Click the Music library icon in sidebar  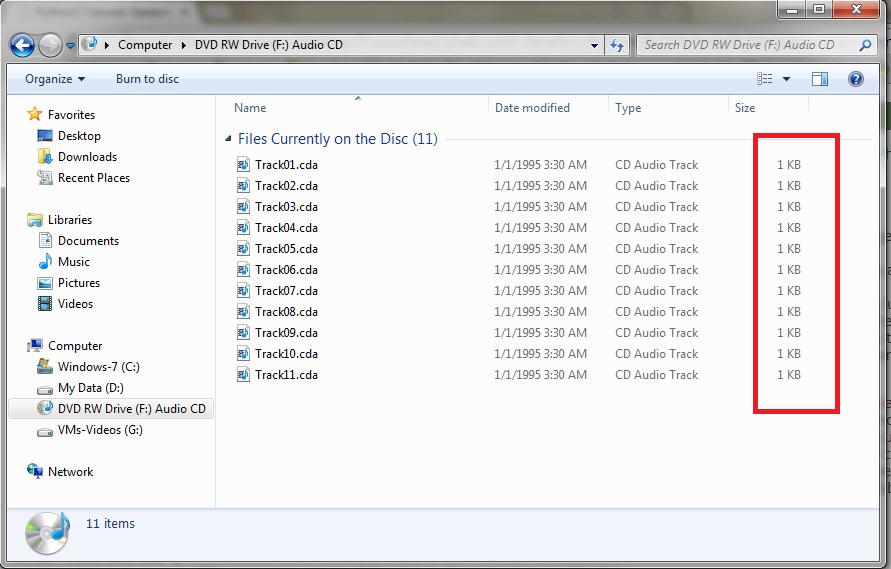45,262
